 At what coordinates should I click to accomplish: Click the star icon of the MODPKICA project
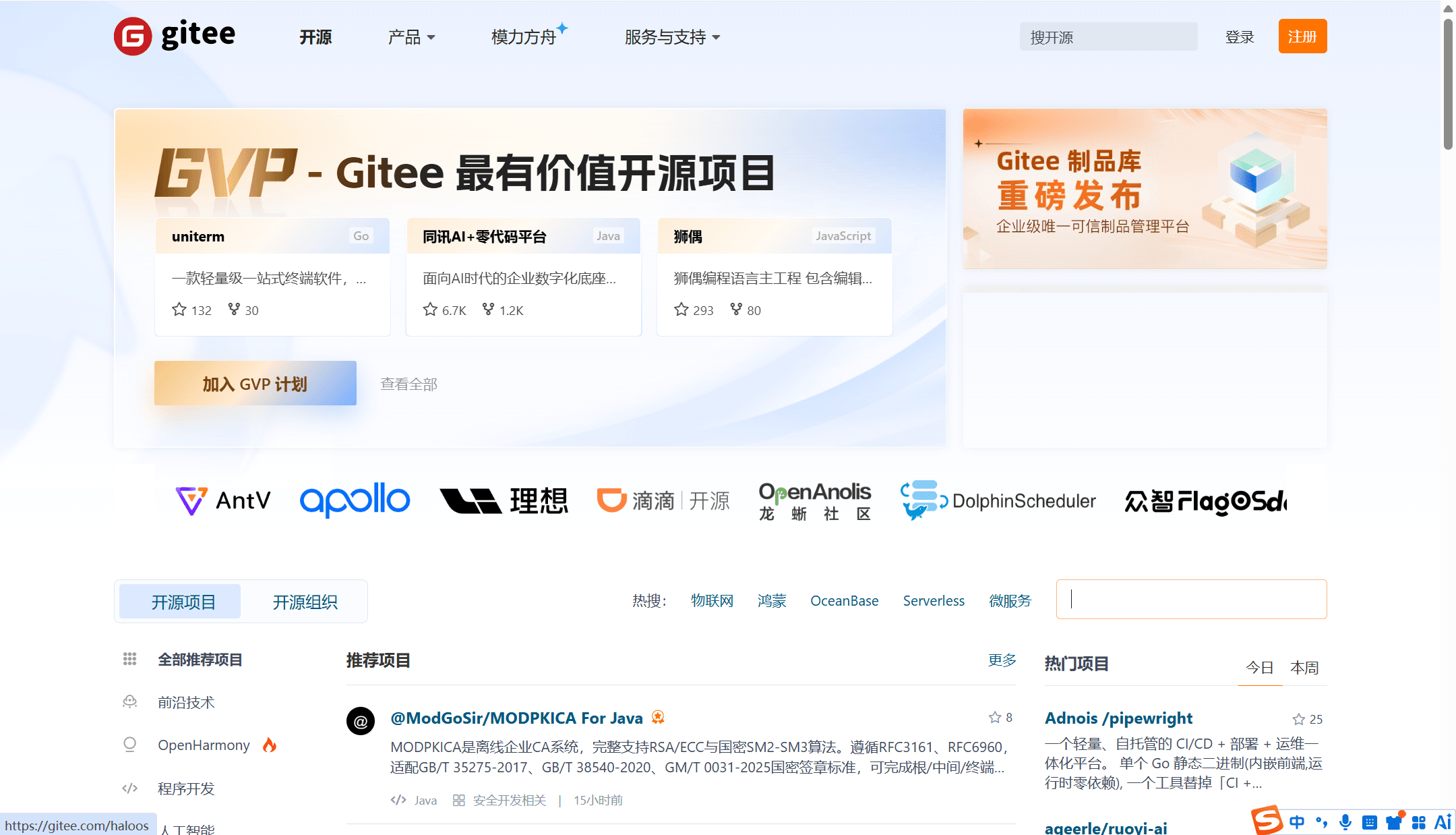click(x=995, y=718)
